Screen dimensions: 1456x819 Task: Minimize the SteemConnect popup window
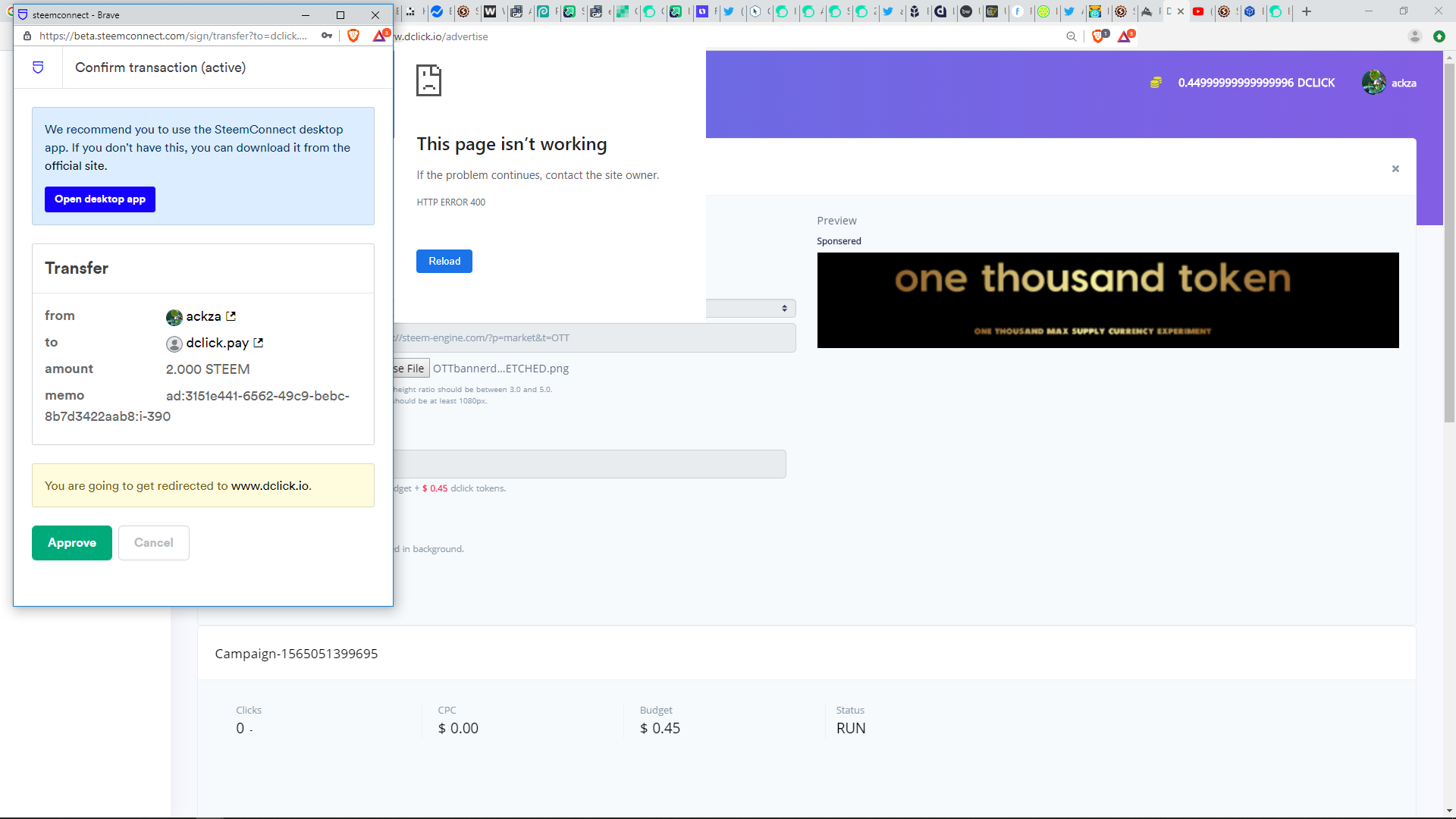click(x=306, y=15)
